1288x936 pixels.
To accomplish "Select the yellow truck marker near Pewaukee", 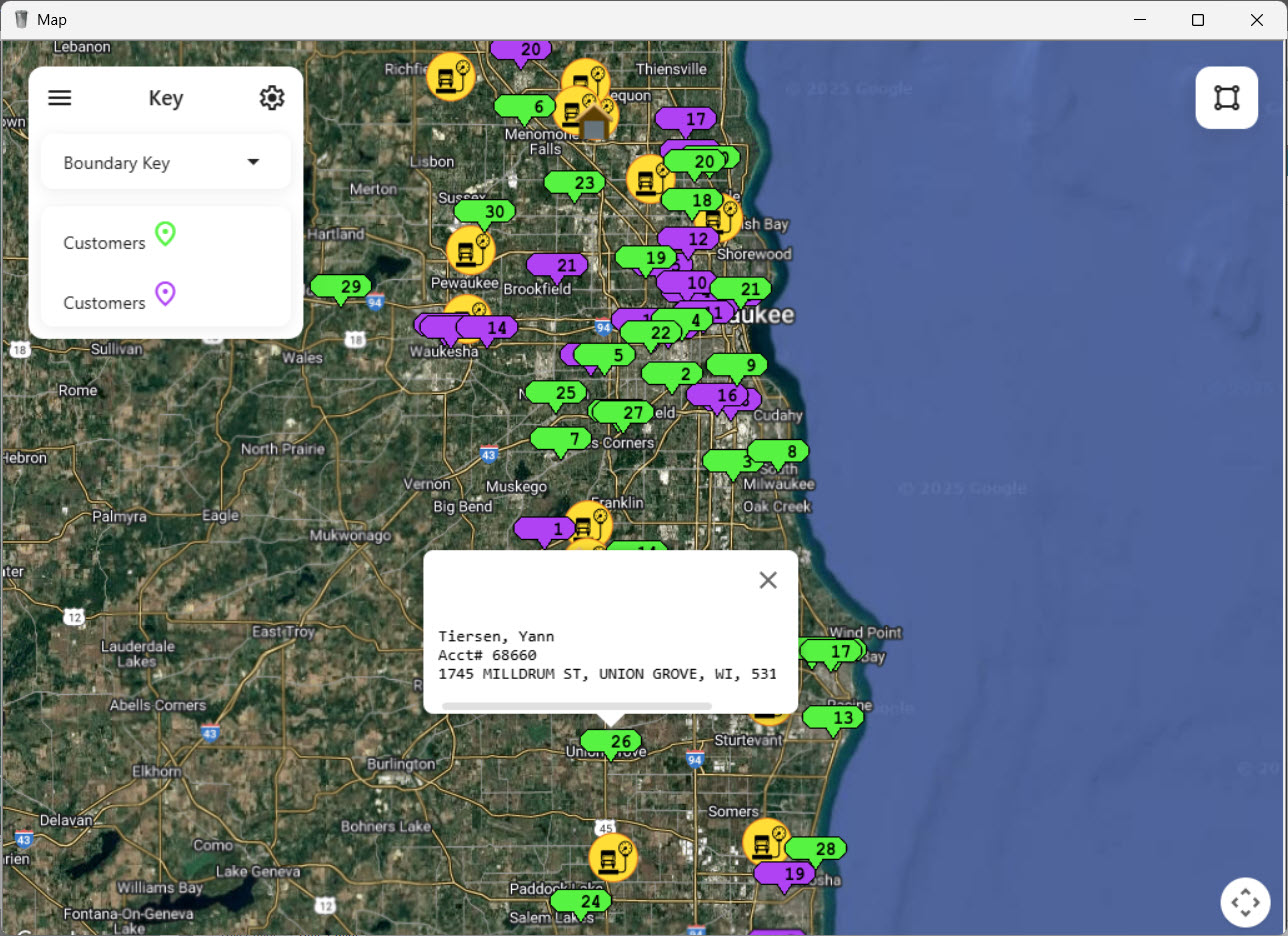I will pyautogui.click(x=470, y=249).
